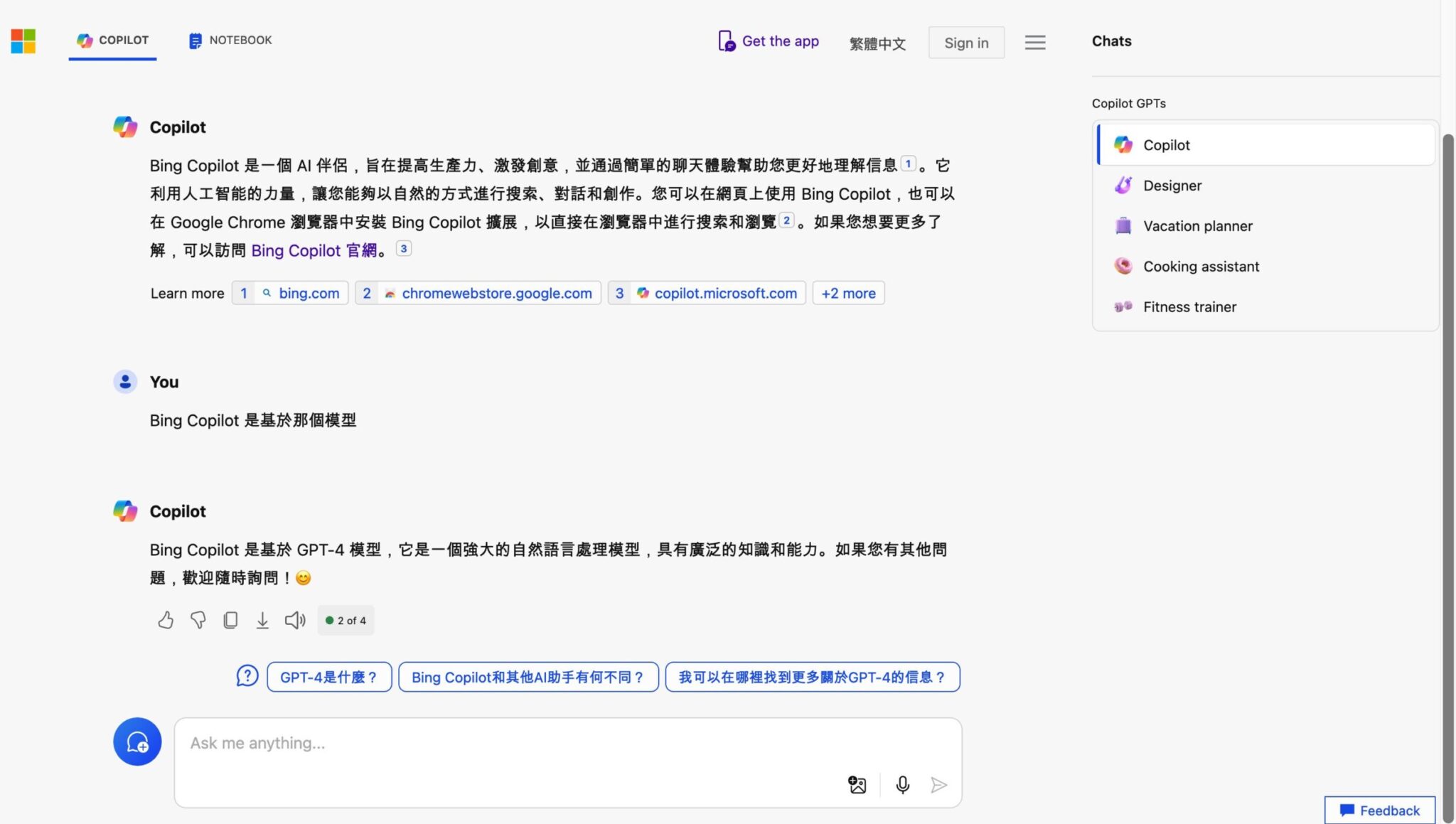Export the response with the download icon
This screenshot has width=1456, height=824.
(262, 620)
